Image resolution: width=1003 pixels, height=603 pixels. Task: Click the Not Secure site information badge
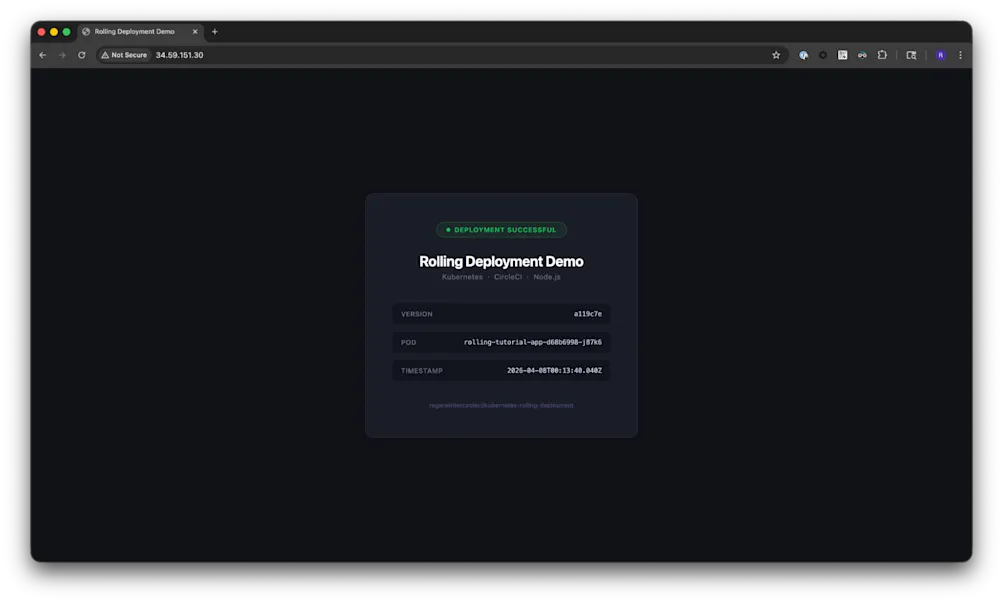122,55
